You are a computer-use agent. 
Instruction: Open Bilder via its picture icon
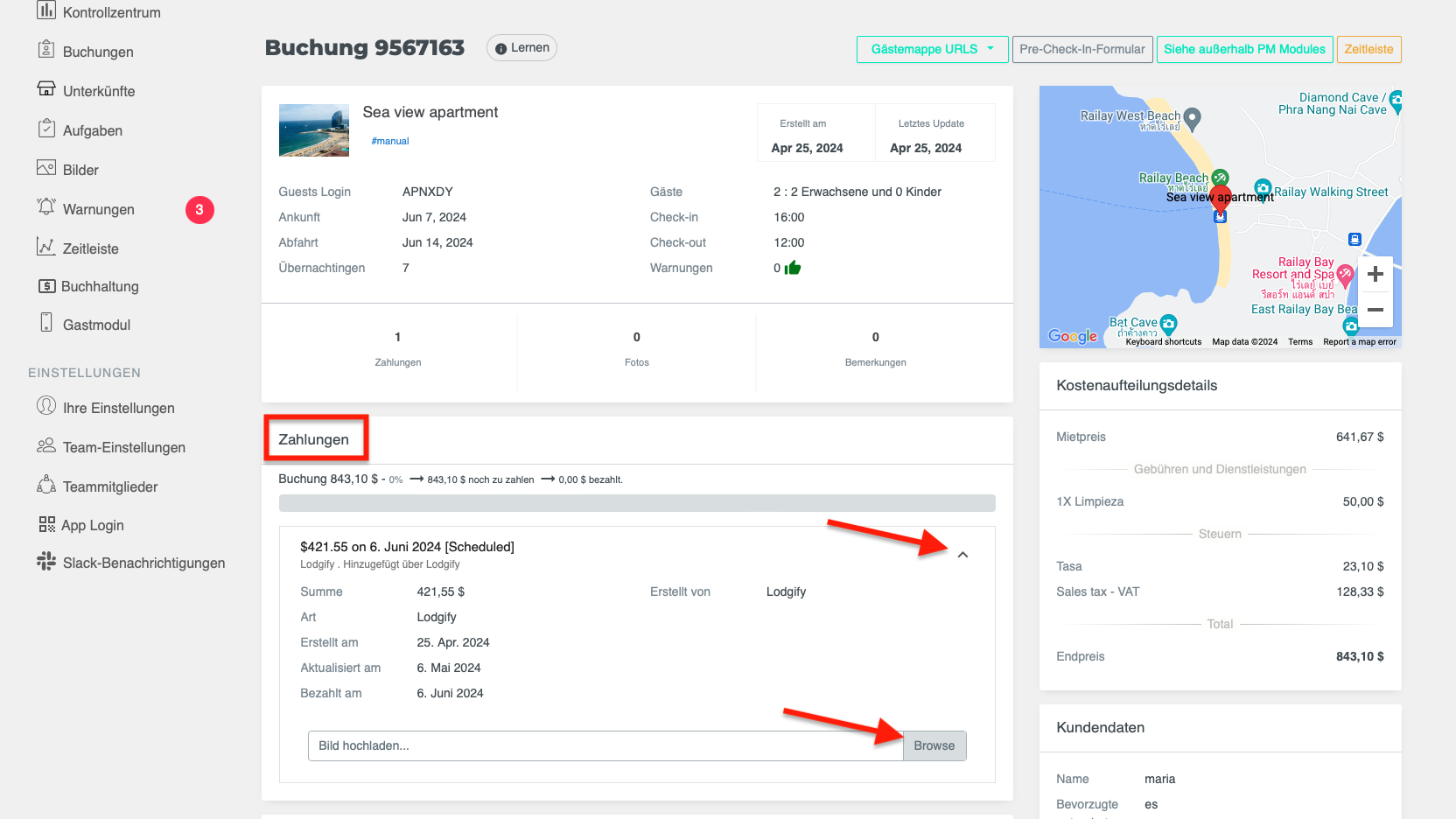46,168
